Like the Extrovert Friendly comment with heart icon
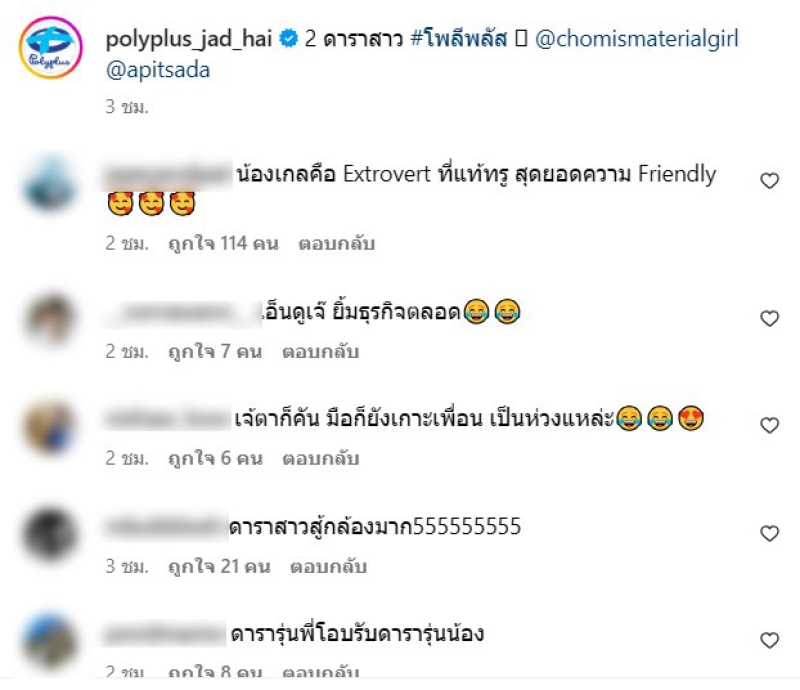 pyautogui.click(x=769, y=181)
